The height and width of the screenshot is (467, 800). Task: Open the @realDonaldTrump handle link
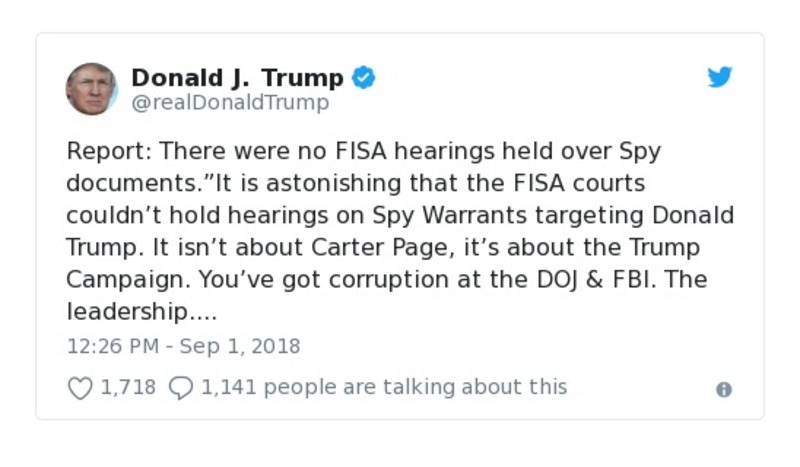click(x=230, y=103)
